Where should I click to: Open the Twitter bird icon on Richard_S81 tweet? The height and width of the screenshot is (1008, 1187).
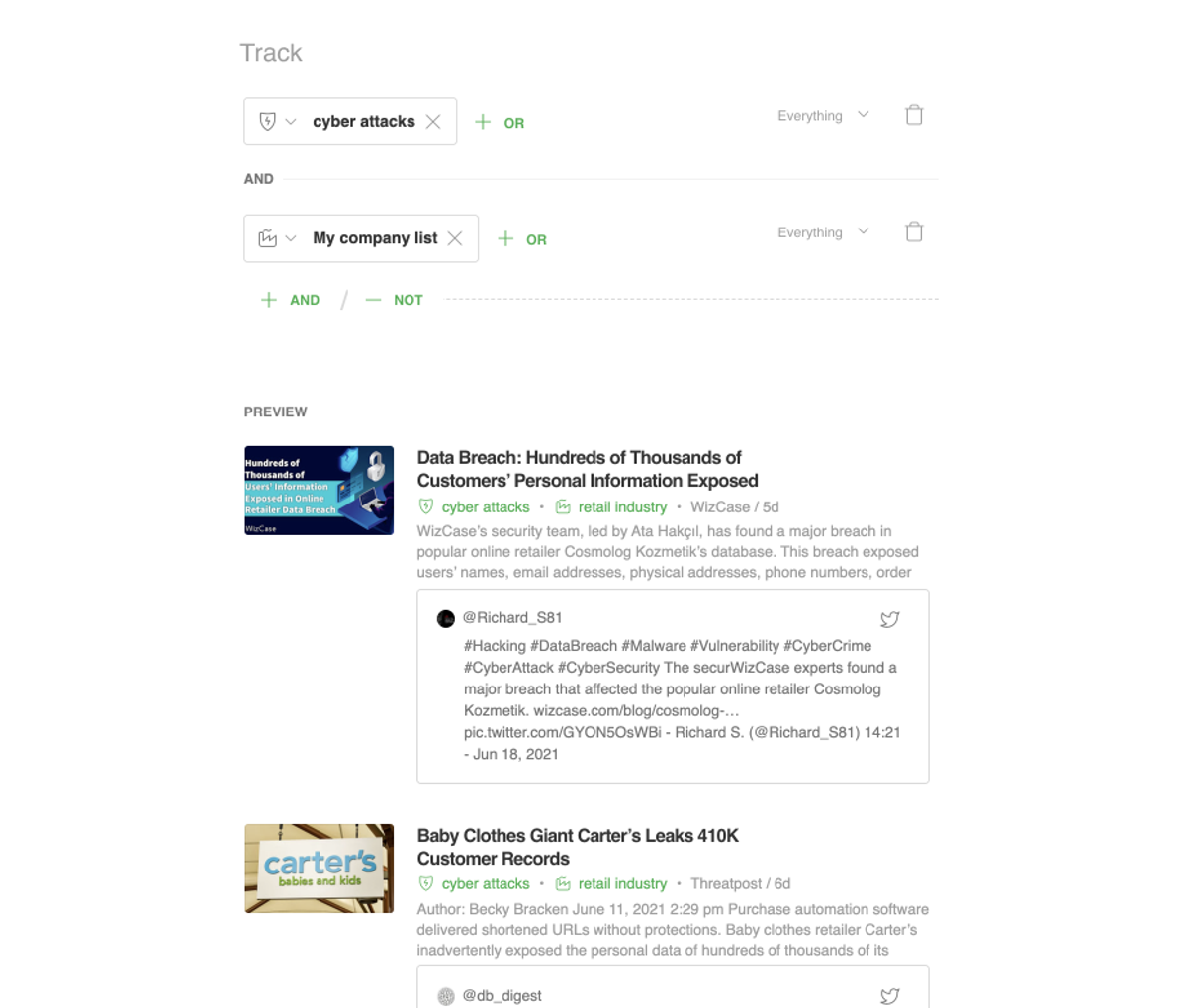890,620
